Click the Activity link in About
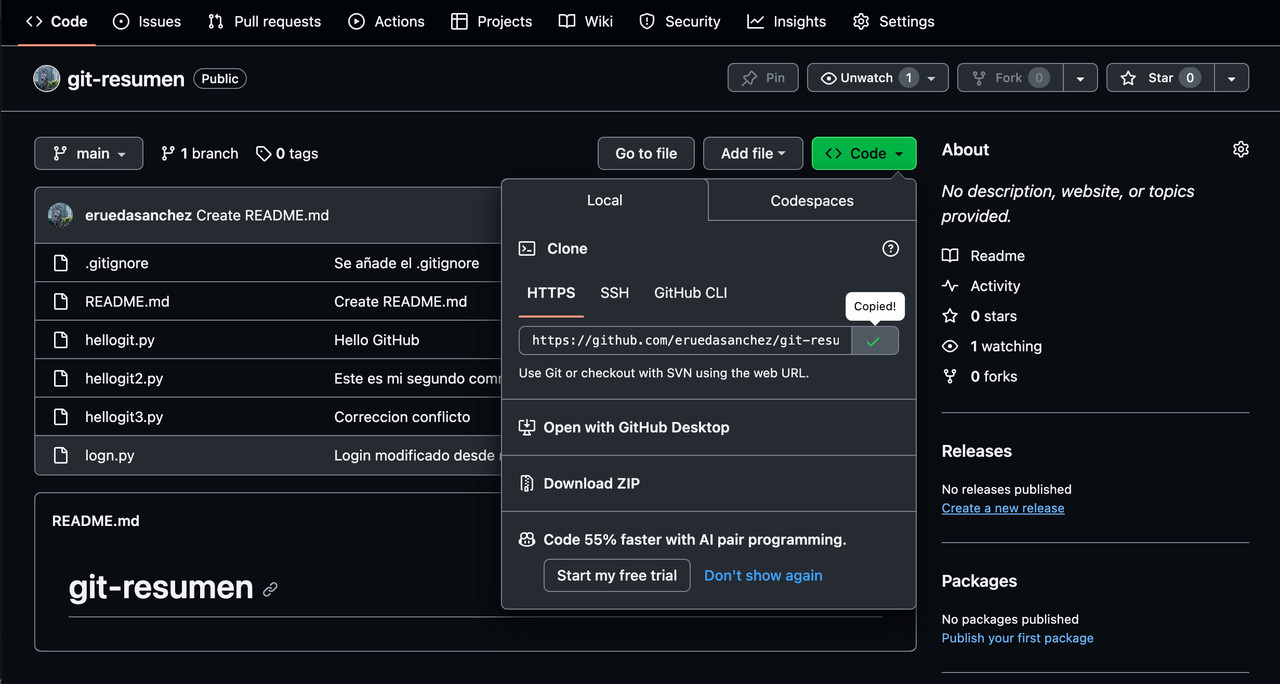This screenshot has height=684, width=1280. (982, 286)
